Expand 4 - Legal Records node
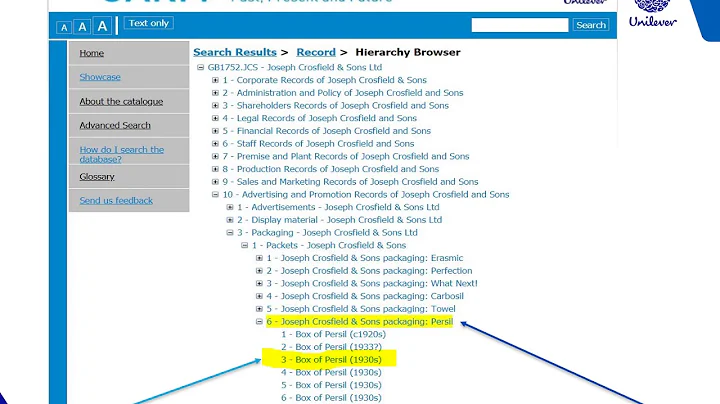The height and width of the screenshot is (404, 720). tap(215, 118)
